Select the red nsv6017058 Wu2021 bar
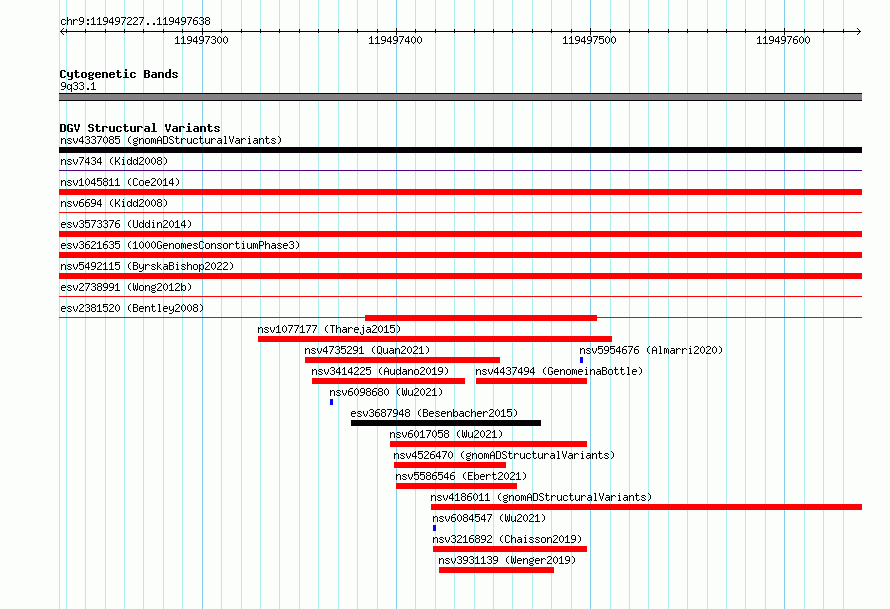This screenshot has height=609, width=890. 488,444
